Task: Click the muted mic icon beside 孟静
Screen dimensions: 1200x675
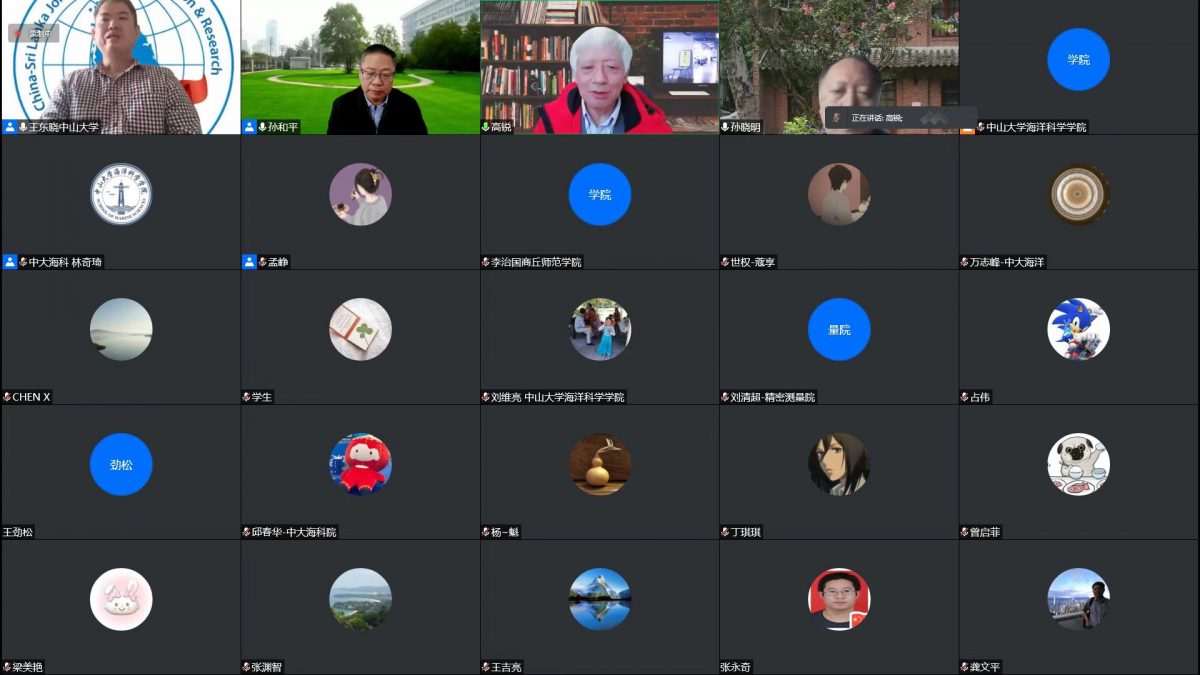Action: point(262,262)
